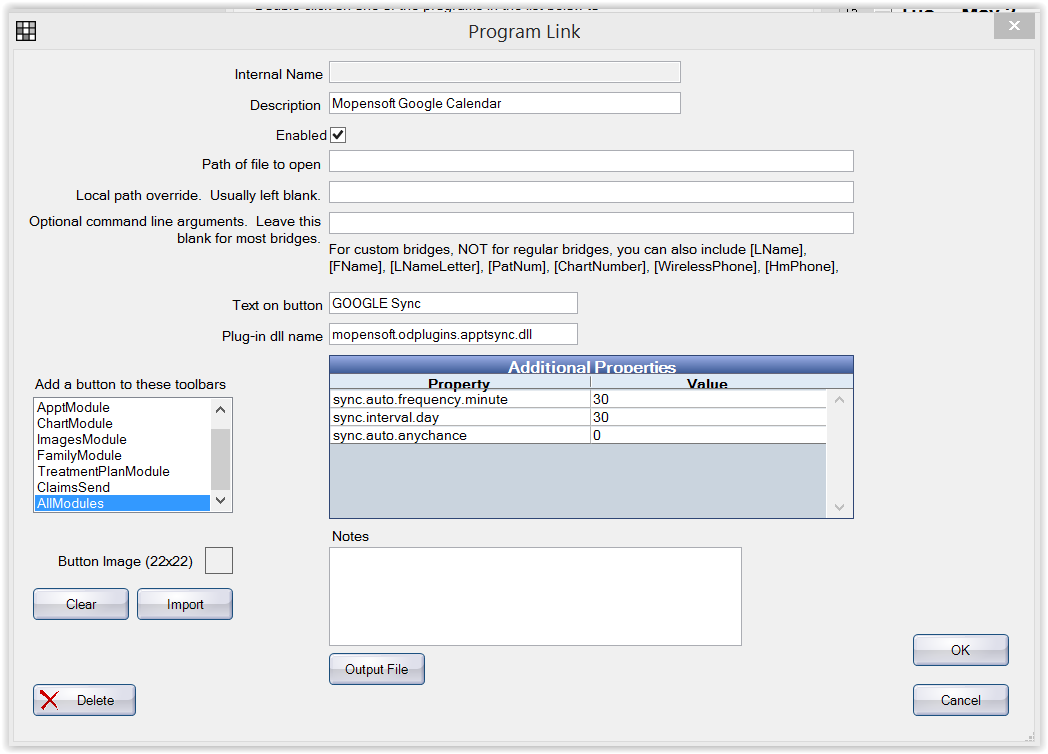Image resolution: width=1048 pixels, height=754 pixels.
Task: Select FamilyModule in the toolbars list
Action: point(122,455)
